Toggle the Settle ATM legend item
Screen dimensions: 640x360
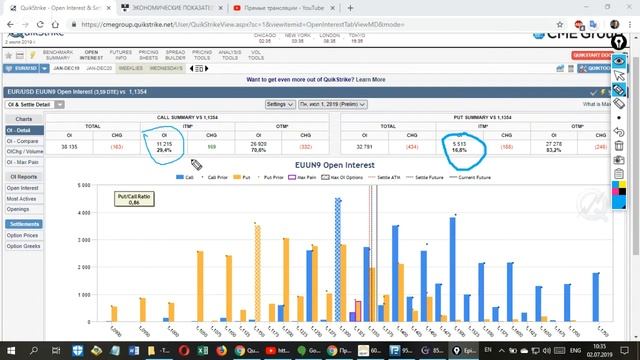(384, 178)
